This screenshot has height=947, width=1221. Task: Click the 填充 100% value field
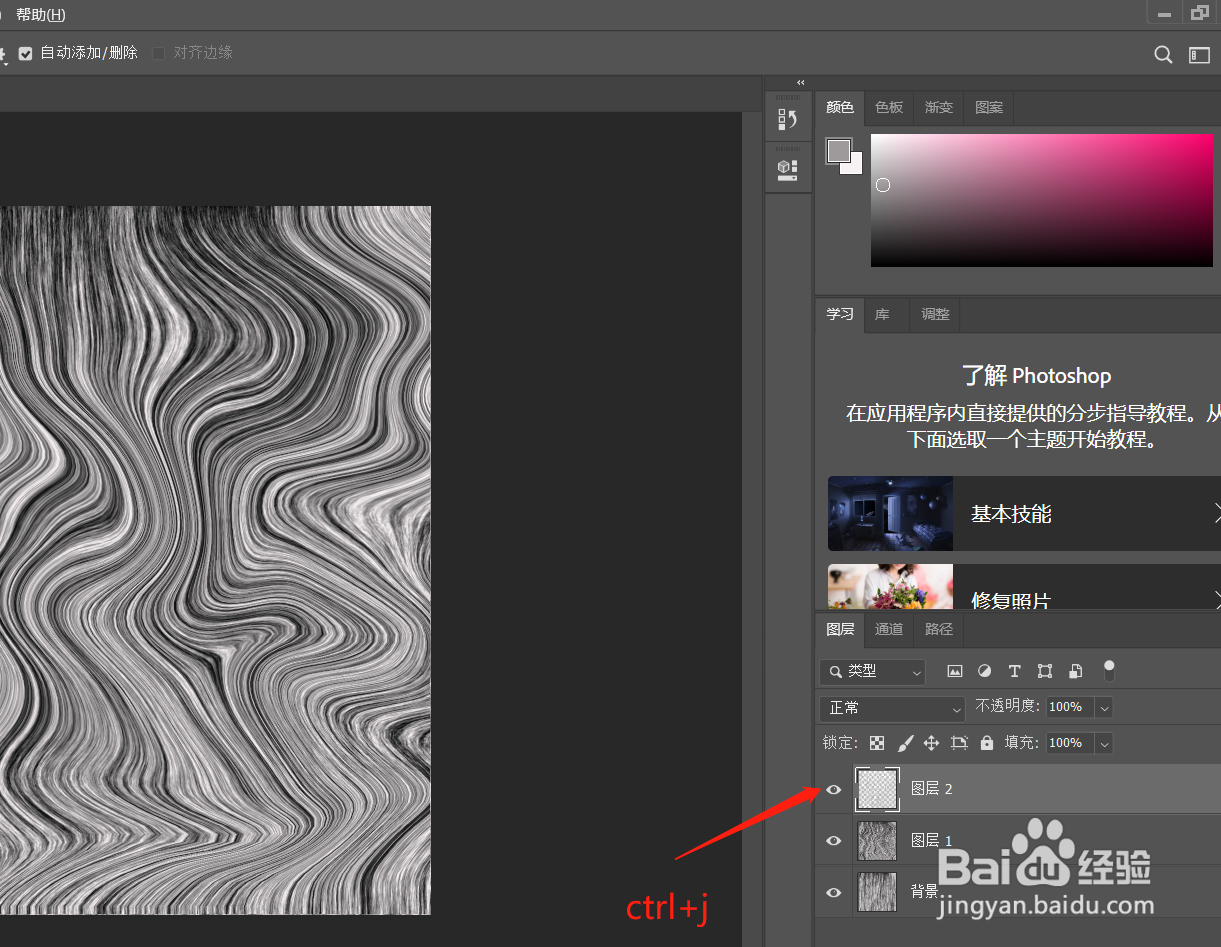1070,743
